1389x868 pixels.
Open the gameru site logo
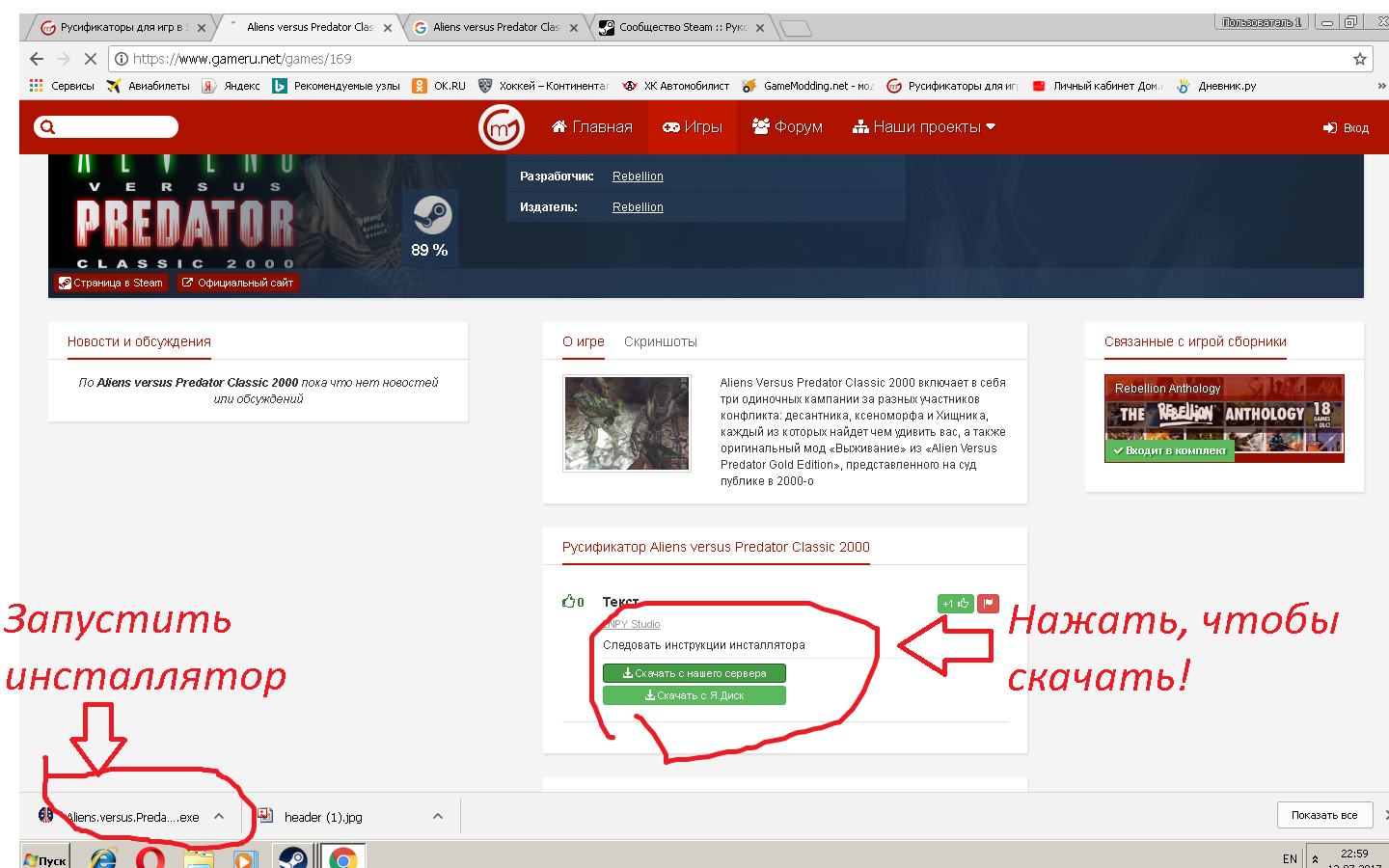[x=502, y=127]
